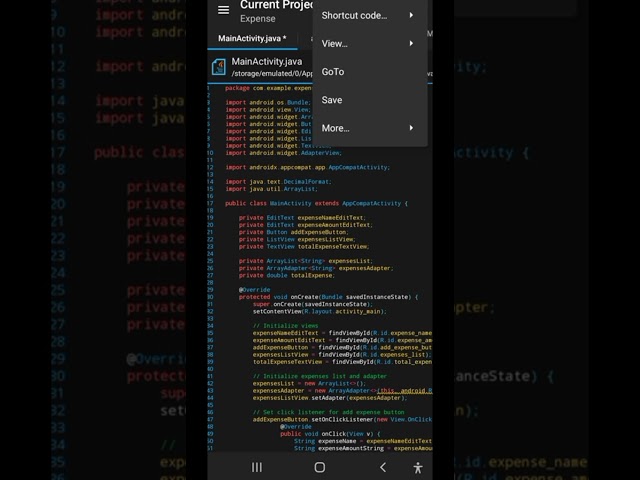Tap the Android back arrow
The width and height of the screenshot is (640, 480).
pos(382,467)
